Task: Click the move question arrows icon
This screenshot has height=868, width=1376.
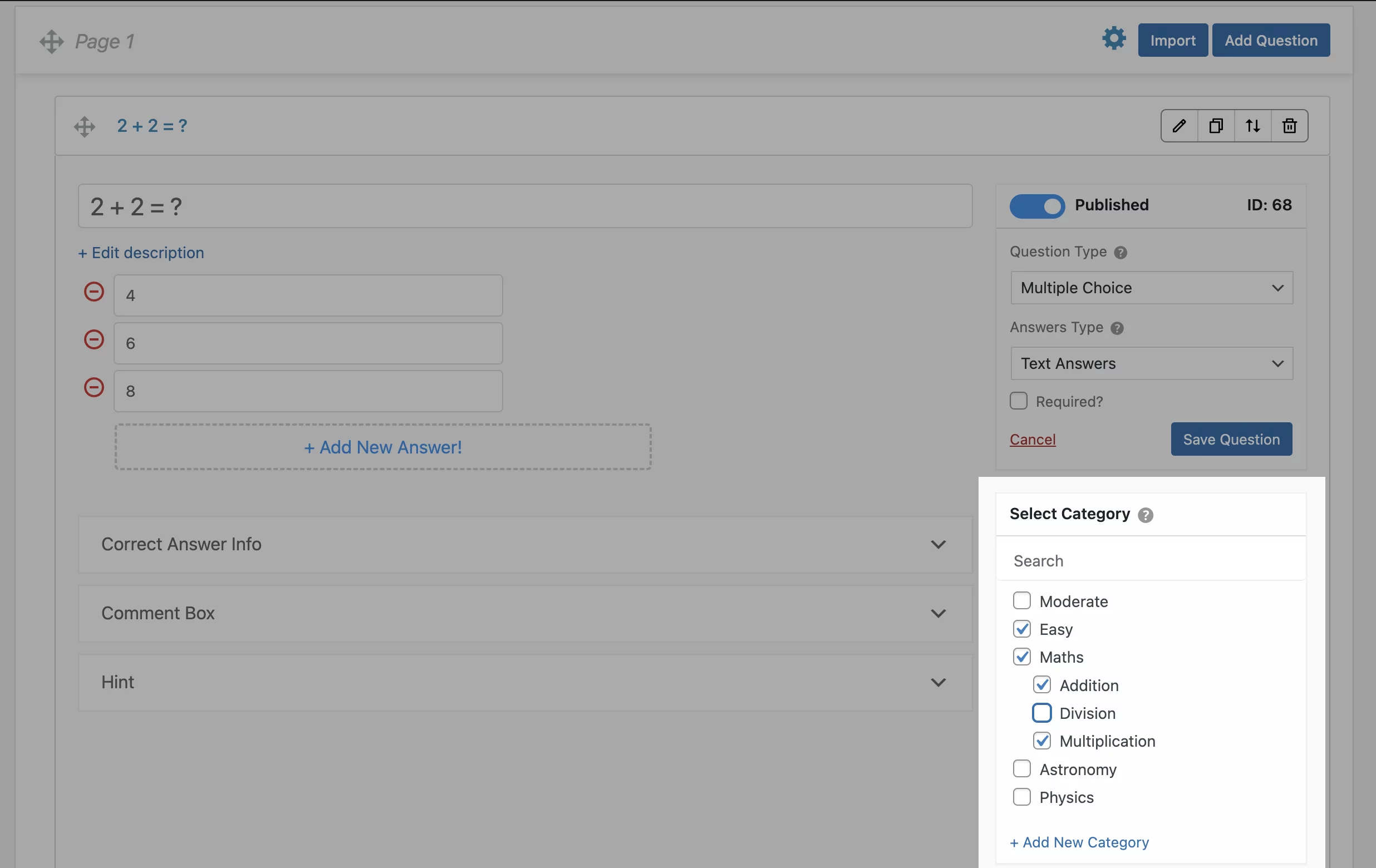Action: pos(1252,126)
